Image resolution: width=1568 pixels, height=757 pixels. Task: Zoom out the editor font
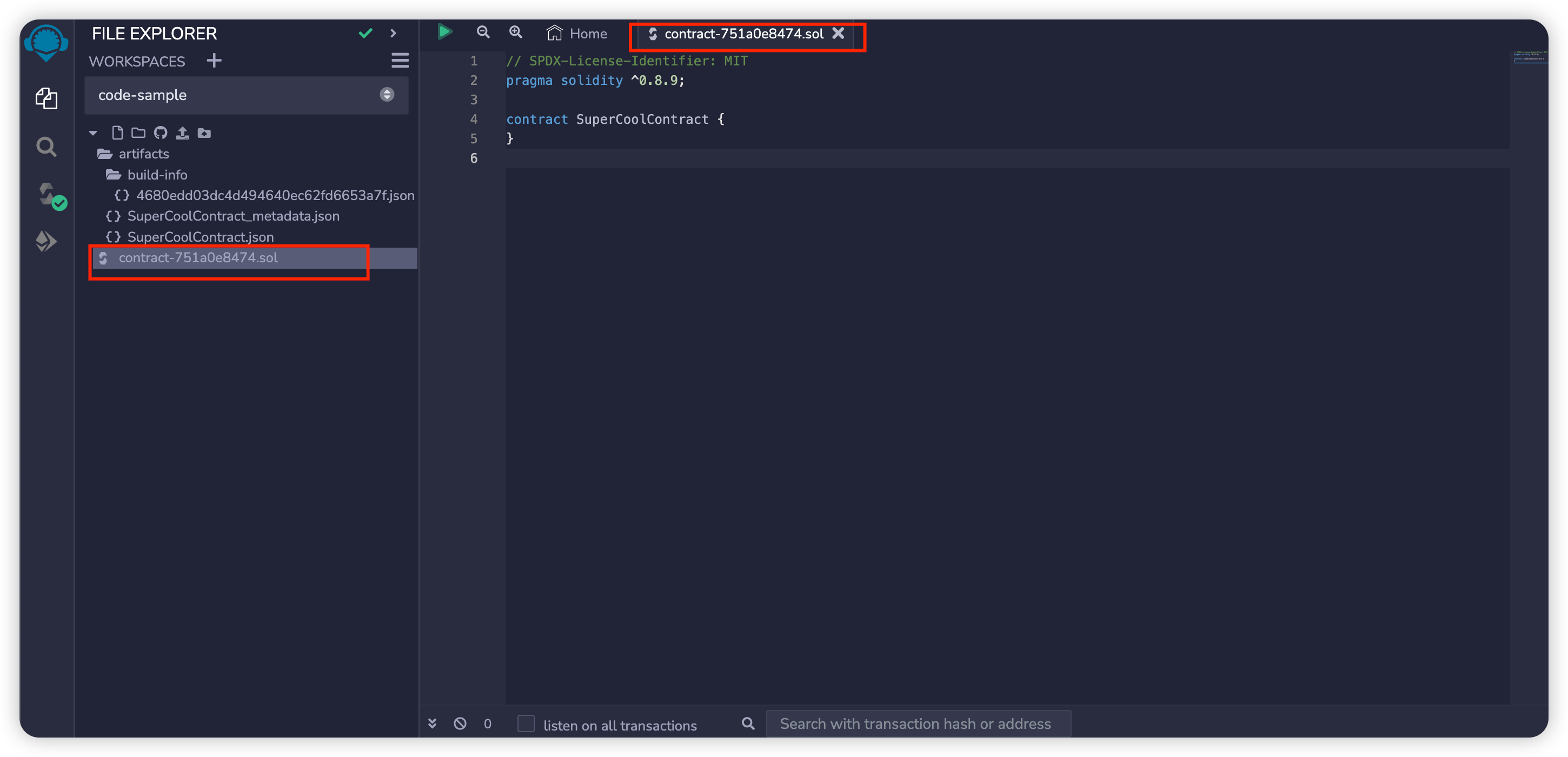coord(483,32)
